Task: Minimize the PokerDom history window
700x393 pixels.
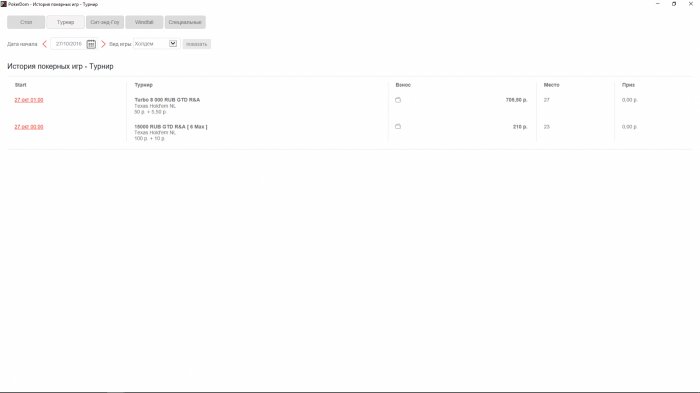Action: (658, 4)
